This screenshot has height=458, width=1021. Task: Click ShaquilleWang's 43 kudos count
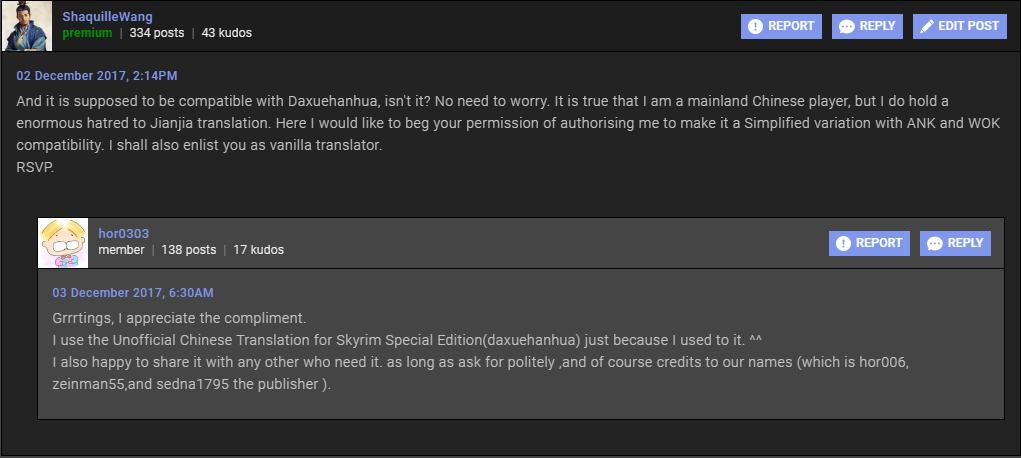226,33
